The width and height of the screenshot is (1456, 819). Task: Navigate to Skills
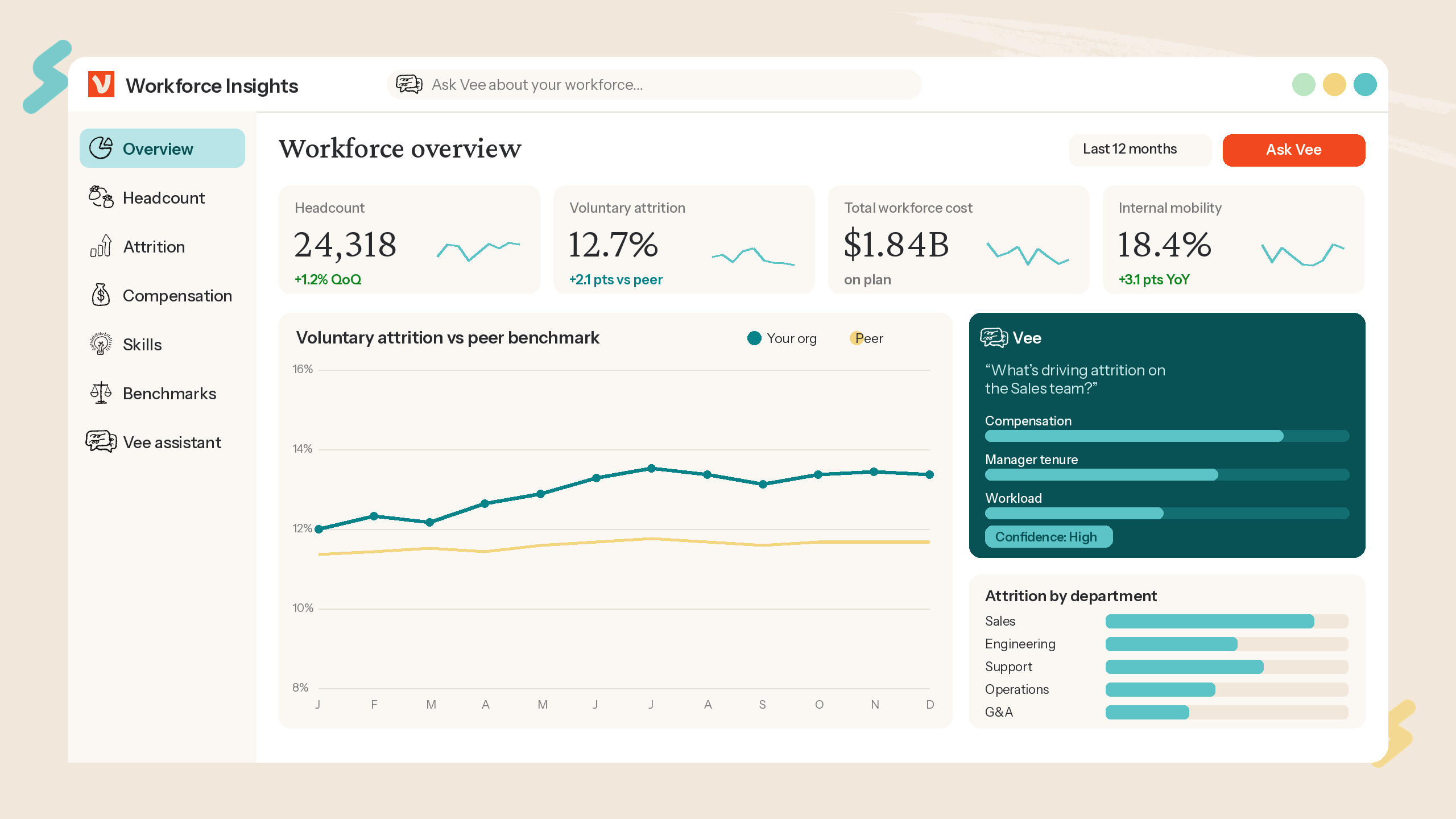(162, 344)
